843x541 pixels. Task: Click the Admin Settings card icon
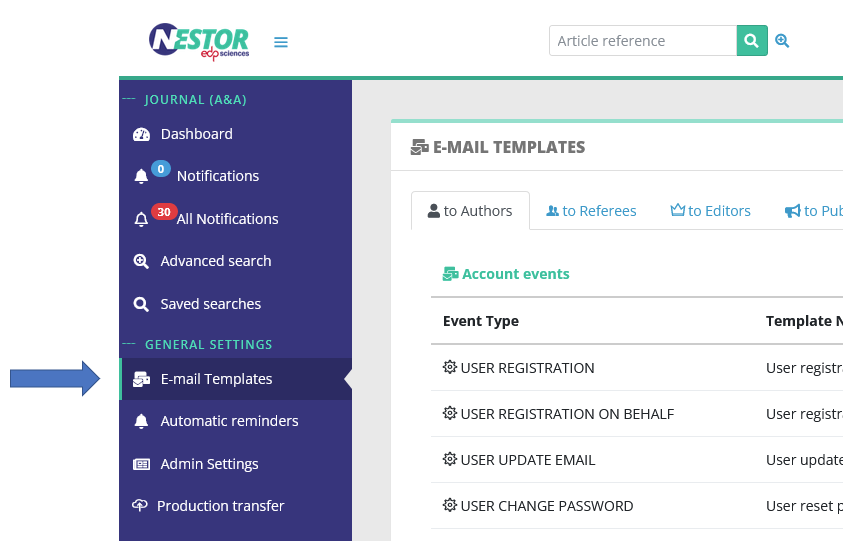141,464
